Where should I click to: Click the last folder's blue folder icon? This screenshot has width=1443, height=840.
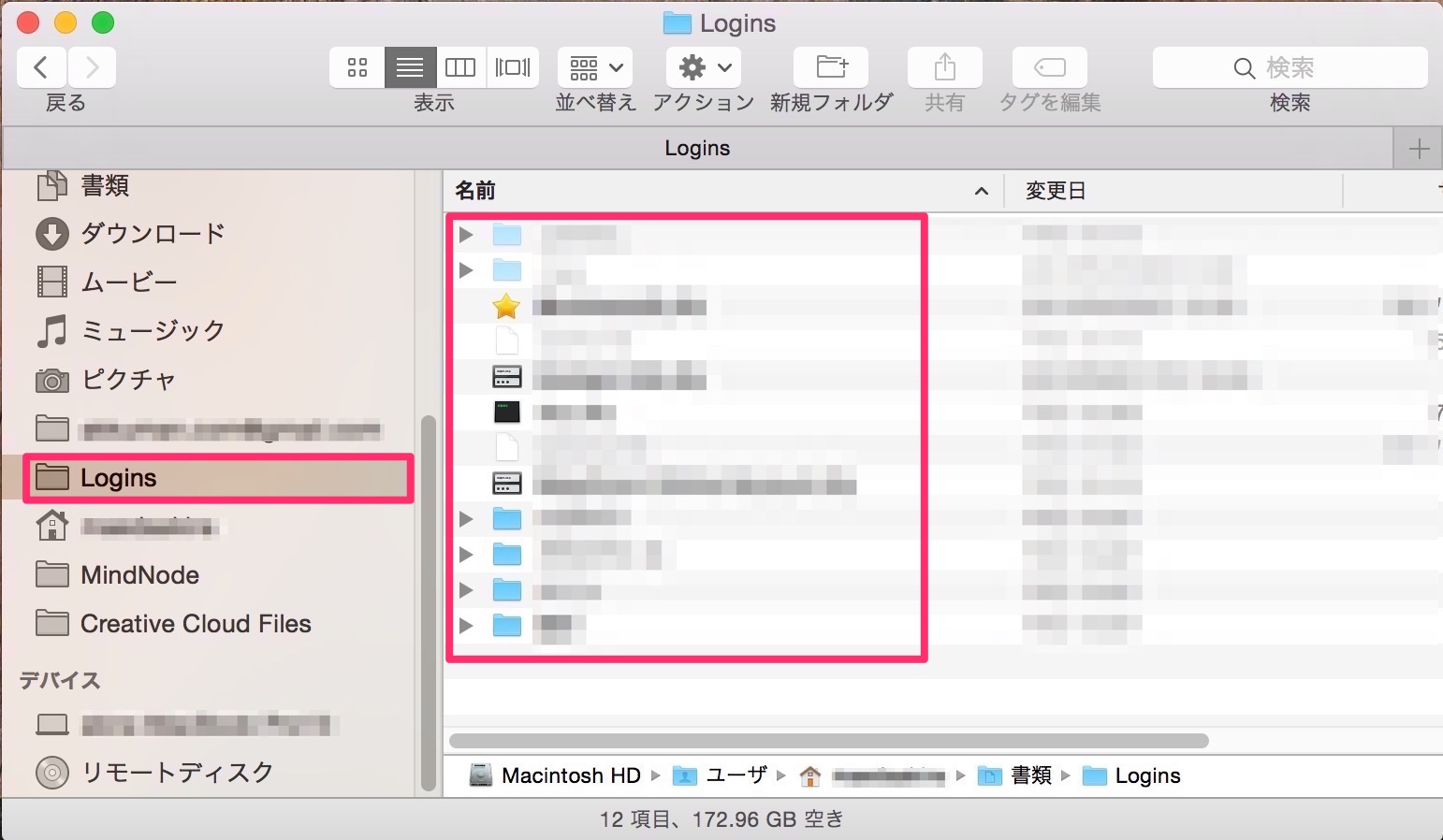[x=506, y=625]
